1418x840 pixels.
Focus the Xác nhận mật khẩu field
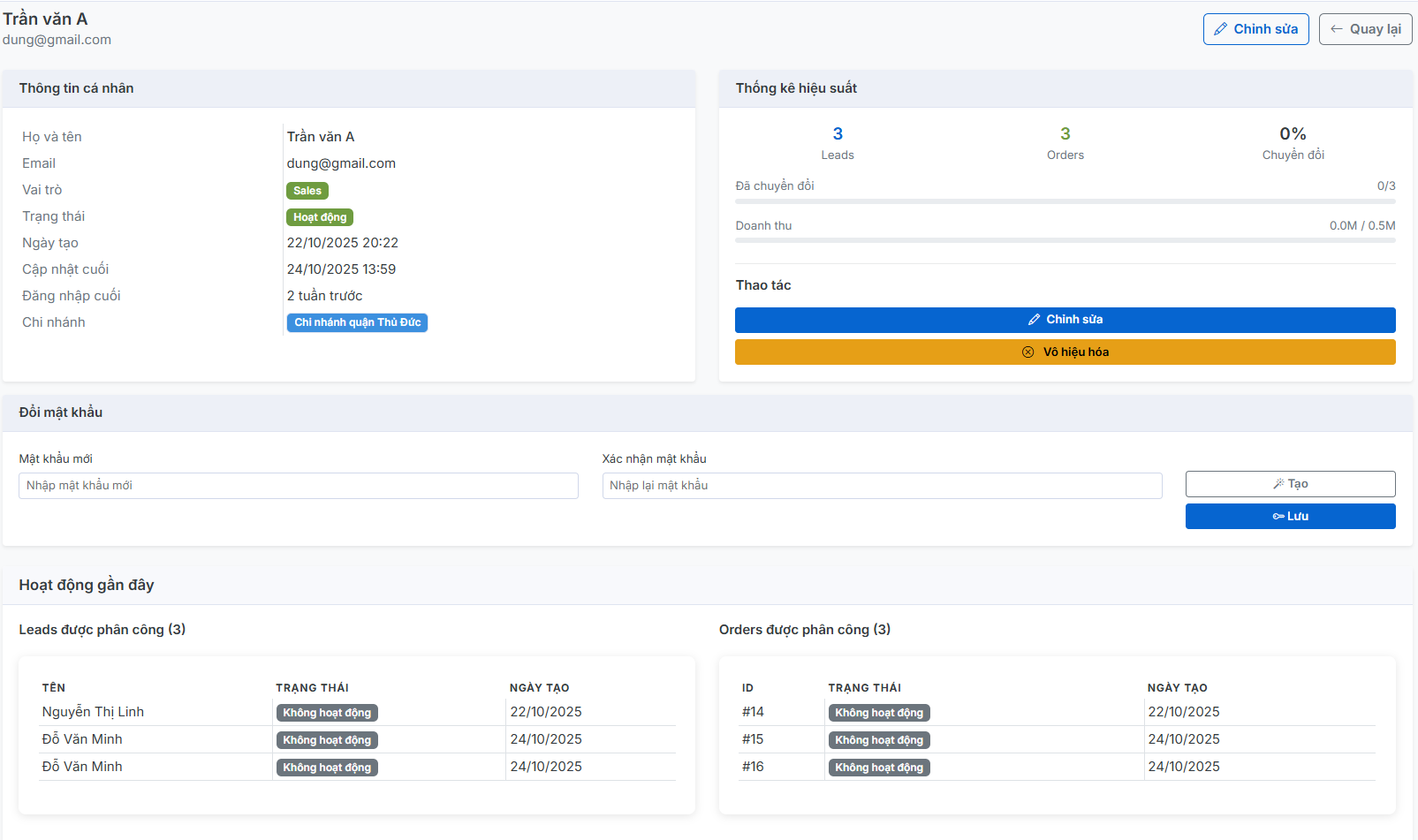[881, 486]
